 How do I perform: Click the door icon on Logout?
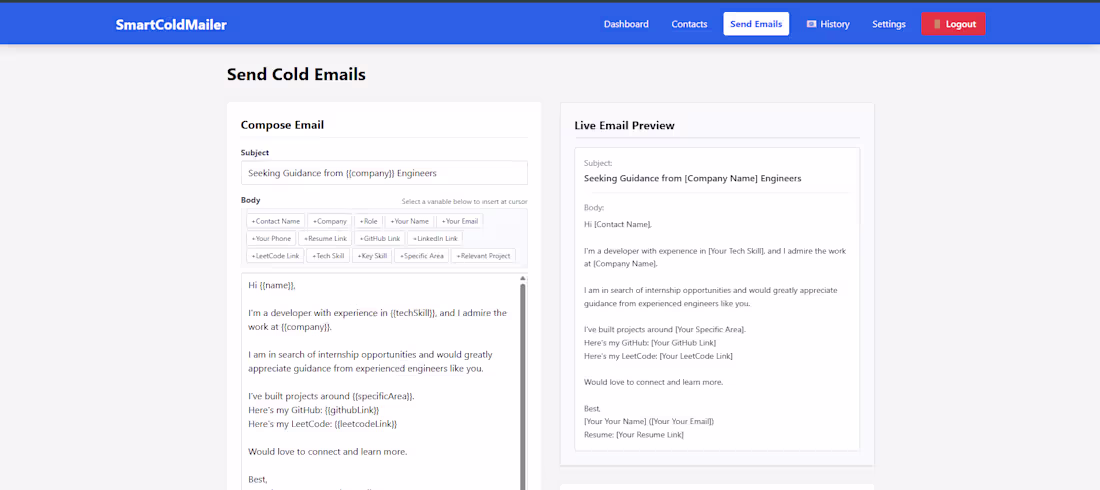937,24
